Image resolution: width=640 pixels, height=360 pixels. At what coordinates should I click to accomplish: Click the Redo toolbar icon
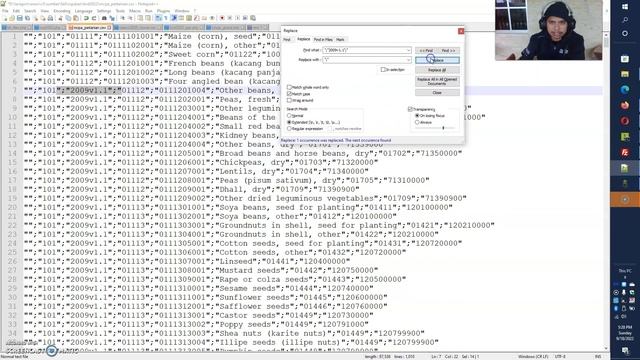point(94,18)
